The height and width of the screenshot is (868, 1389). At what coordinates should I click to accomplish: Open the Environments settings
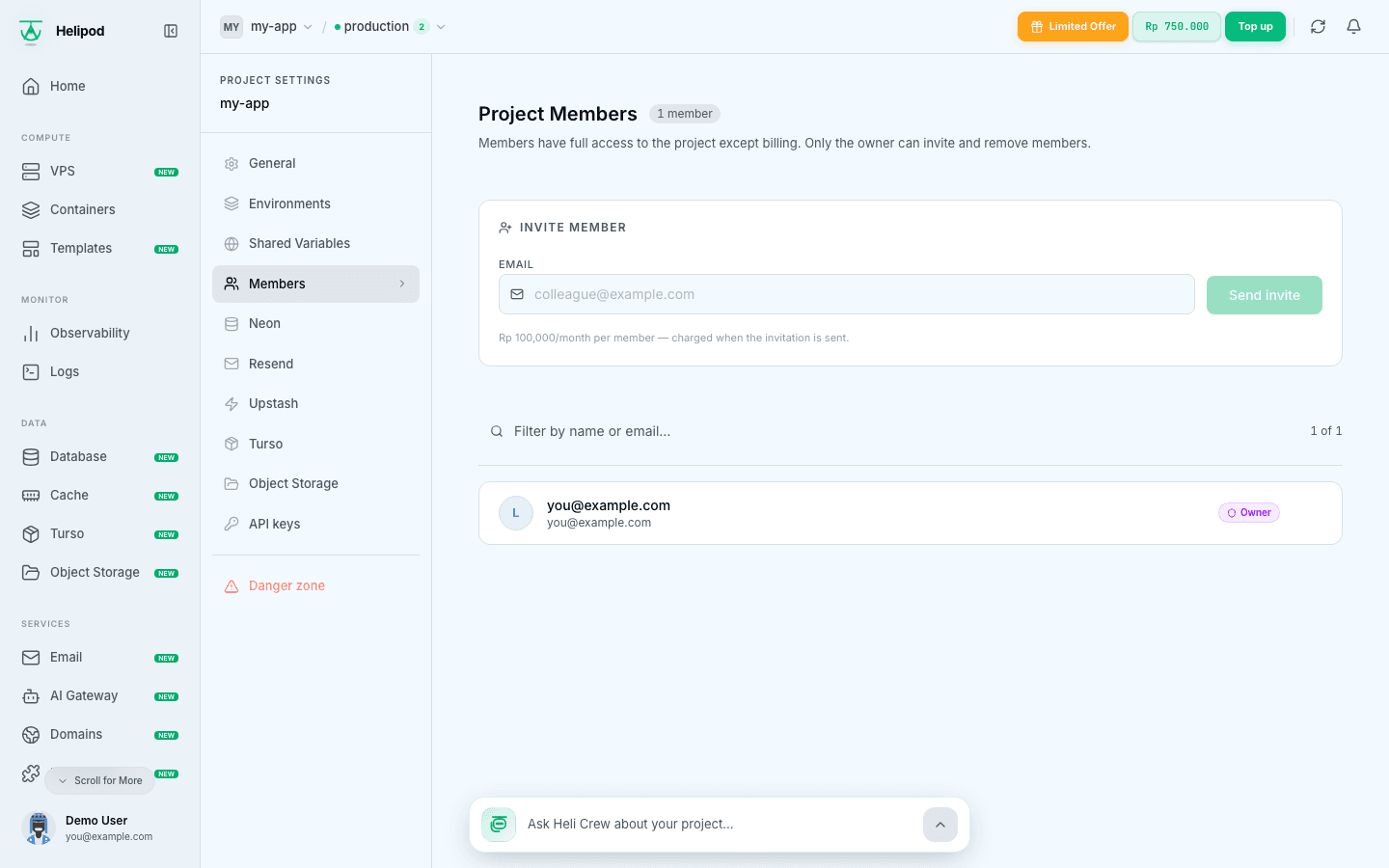point(315,203)
